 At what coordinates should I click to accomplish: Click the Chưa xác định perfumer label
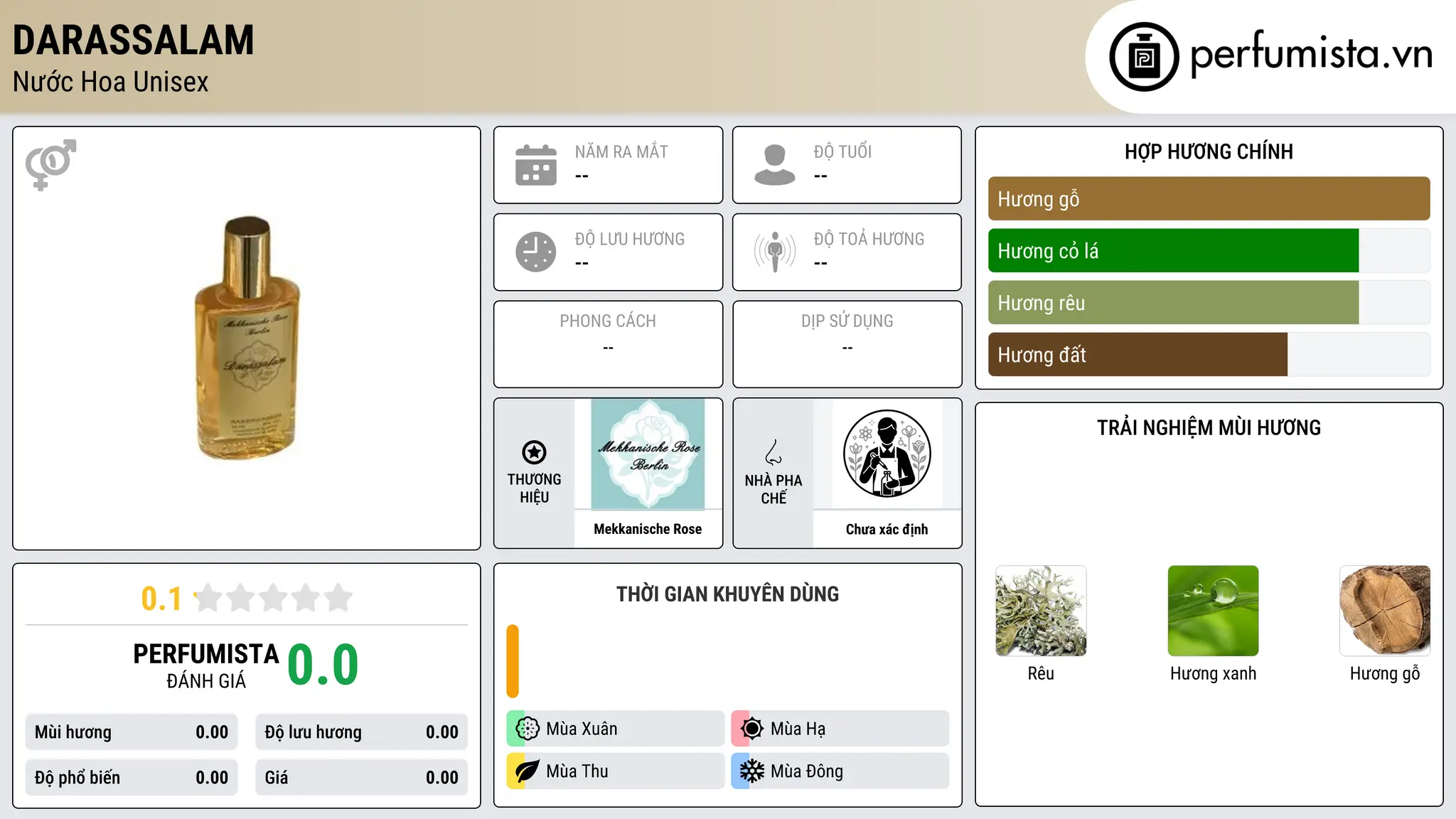[887, 529]
